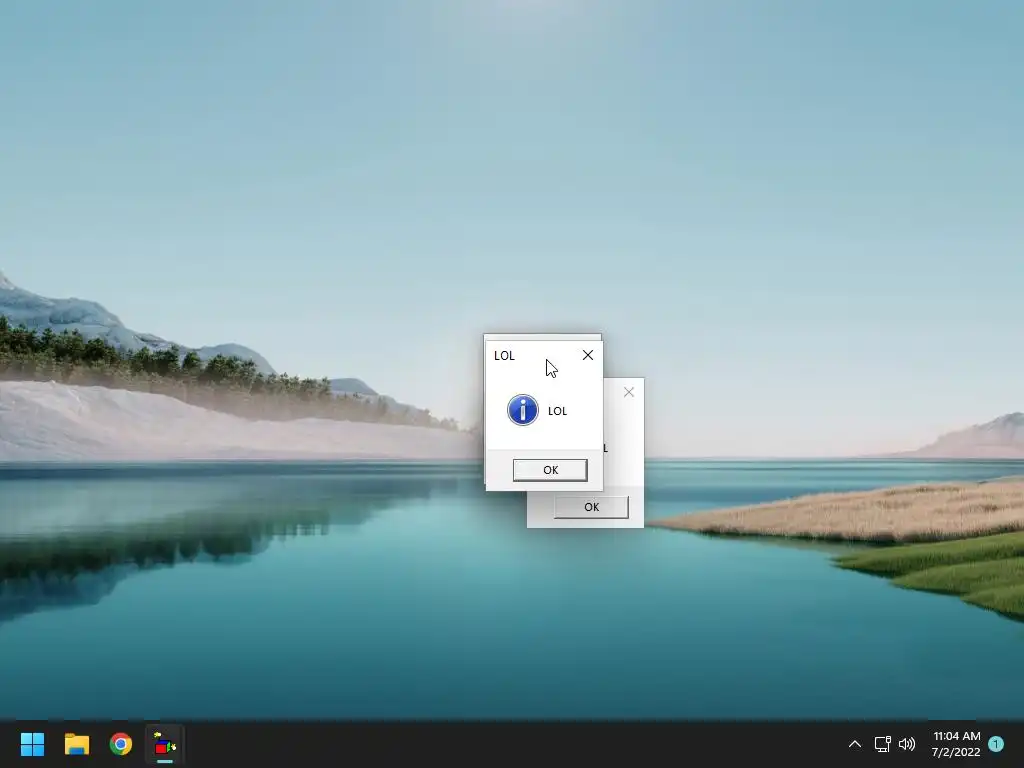
Task: Launch File Explorer from the taskbar
Action: (x=76, y=744)
